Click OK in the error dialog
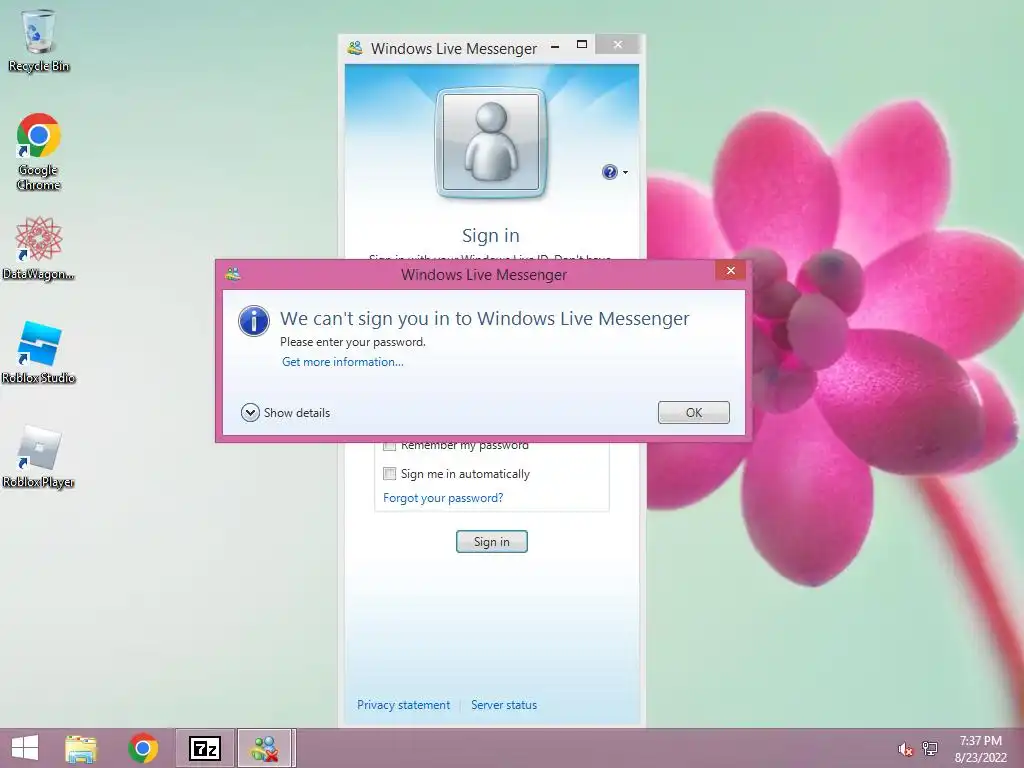Image resolution: width=1024 pixels, height=768 pixels. 694,413
